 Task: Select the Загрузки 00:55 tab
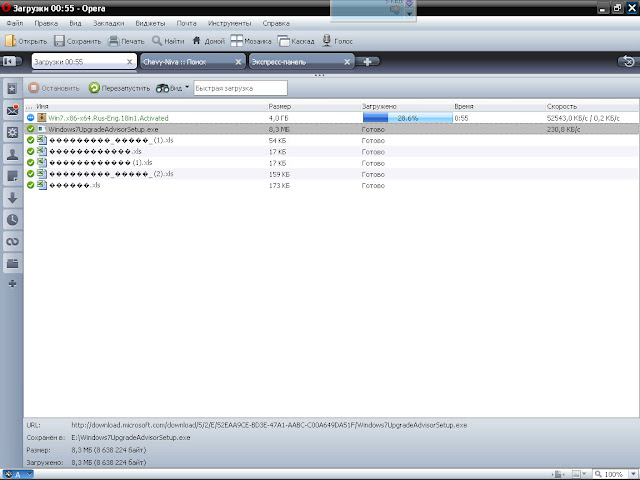[78, 62]
